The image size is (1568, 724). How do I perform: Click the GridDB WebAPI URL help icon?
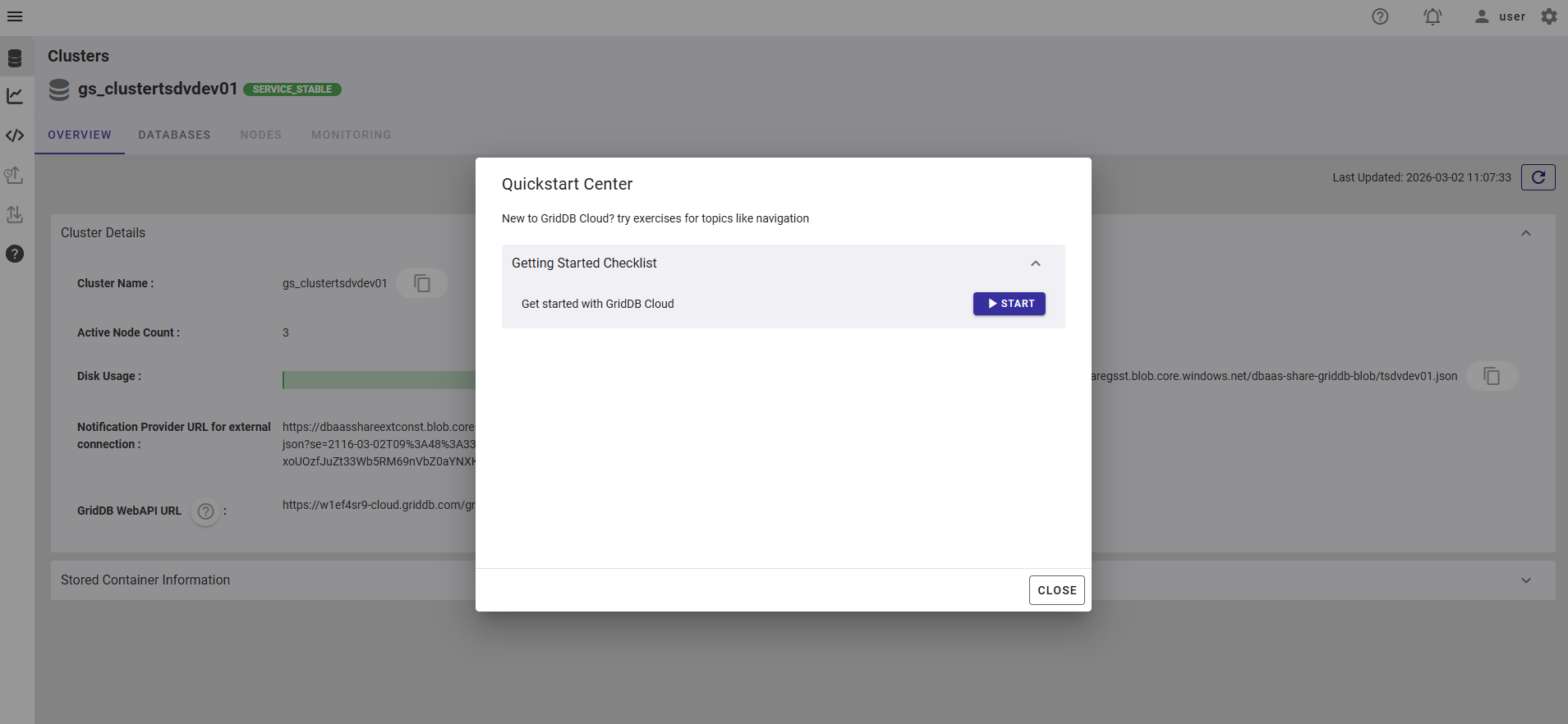tap(206, 511)
